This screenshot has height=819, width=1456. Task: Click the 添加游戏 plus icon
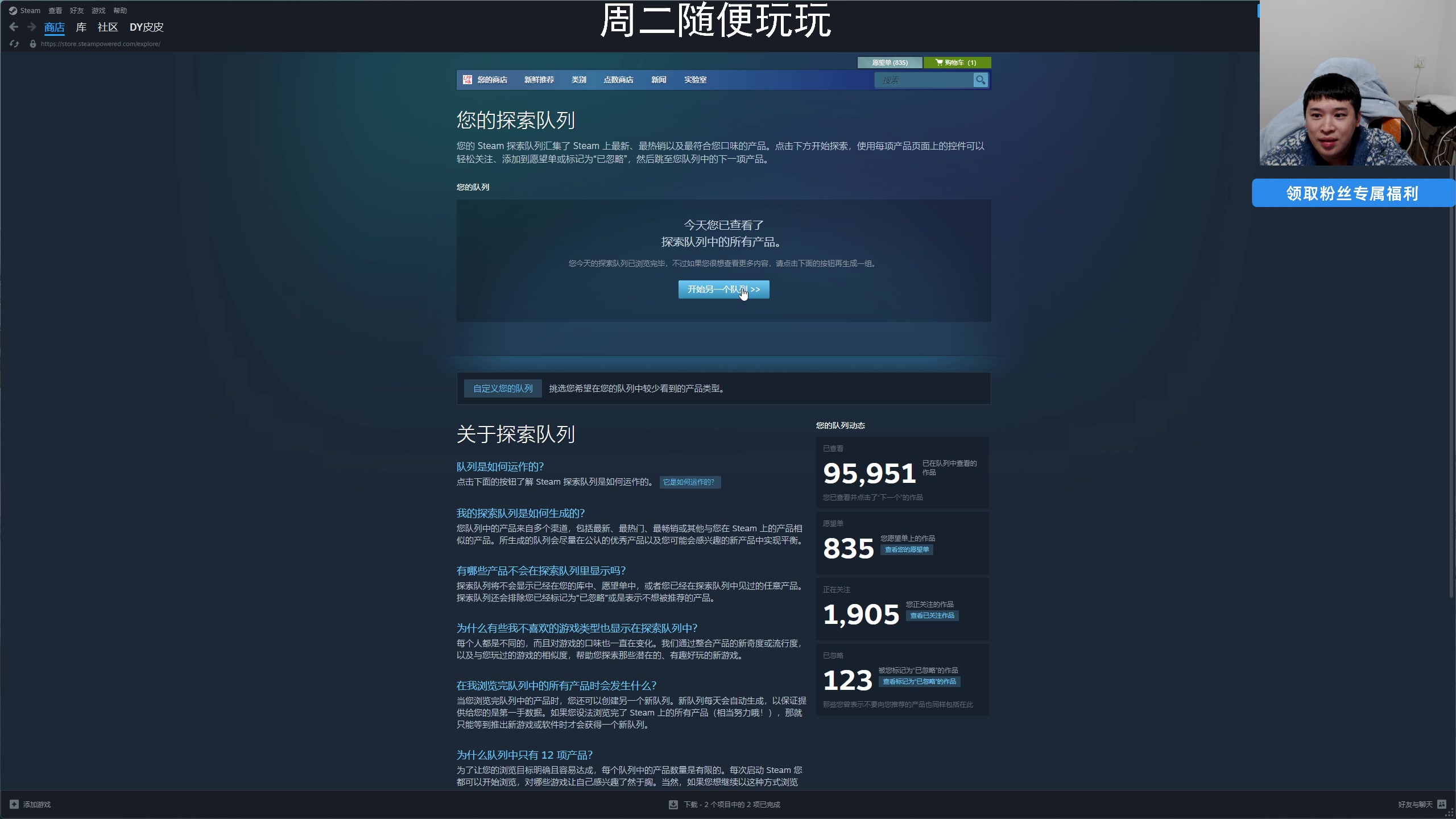coord(14,804)
